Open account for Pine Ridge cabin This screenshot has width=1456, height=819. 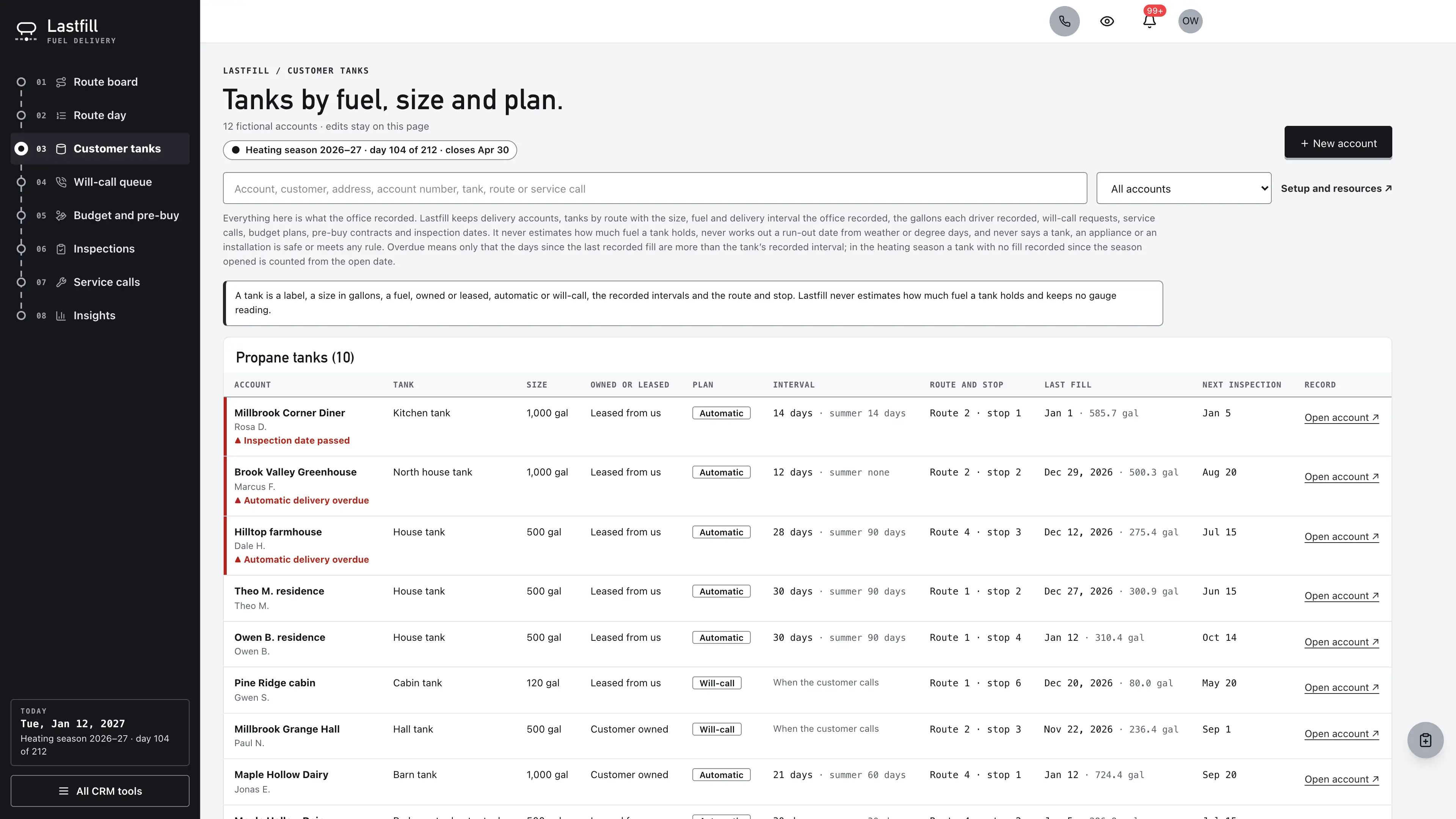coord(1341,687)
